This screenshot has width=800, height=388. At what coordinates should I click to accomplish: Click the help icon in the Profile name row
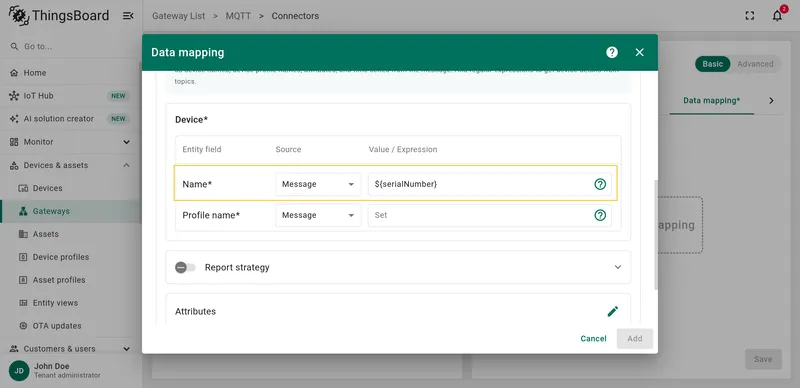click(x=600, y=215)
